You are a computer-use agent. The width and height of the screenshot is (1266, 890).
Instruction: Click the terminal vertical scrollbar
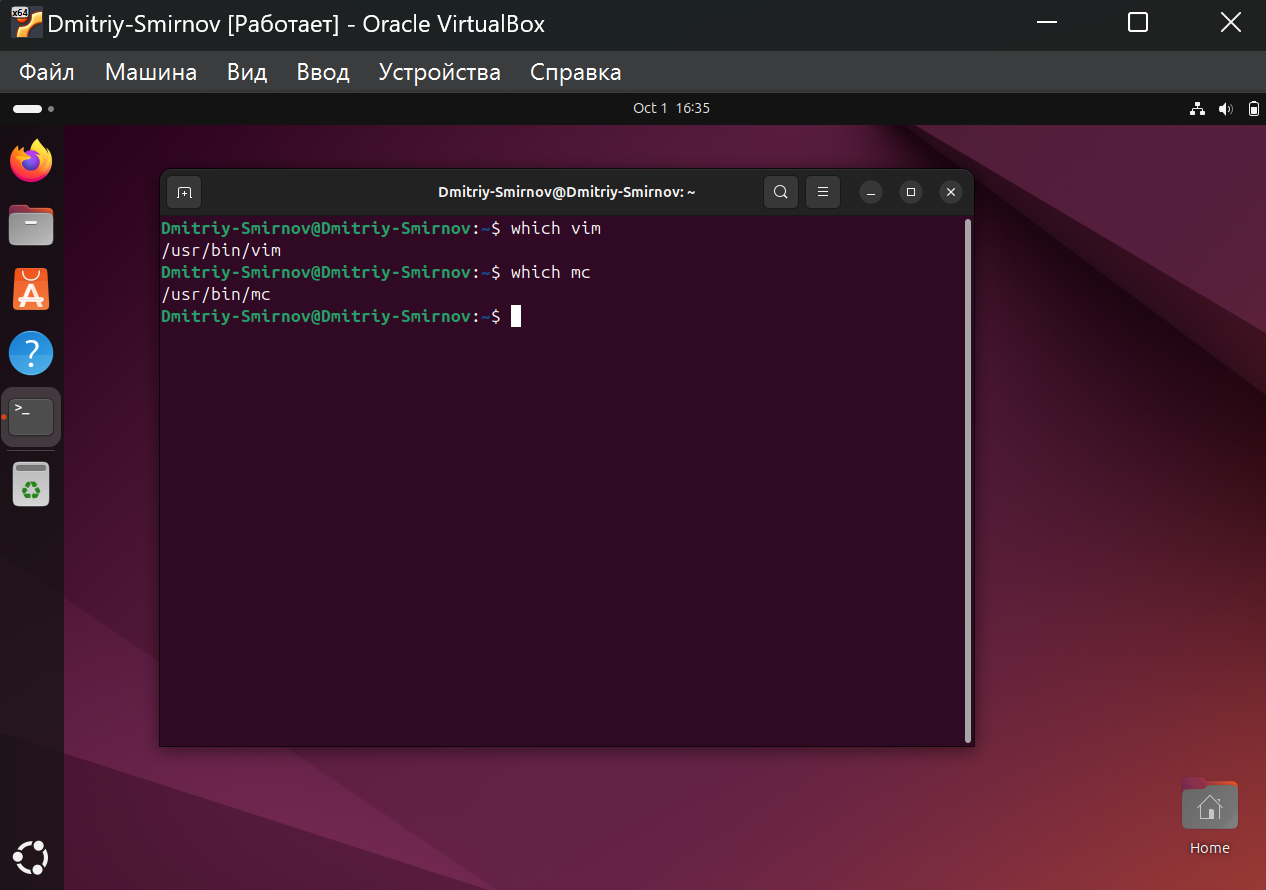(968, 481)
